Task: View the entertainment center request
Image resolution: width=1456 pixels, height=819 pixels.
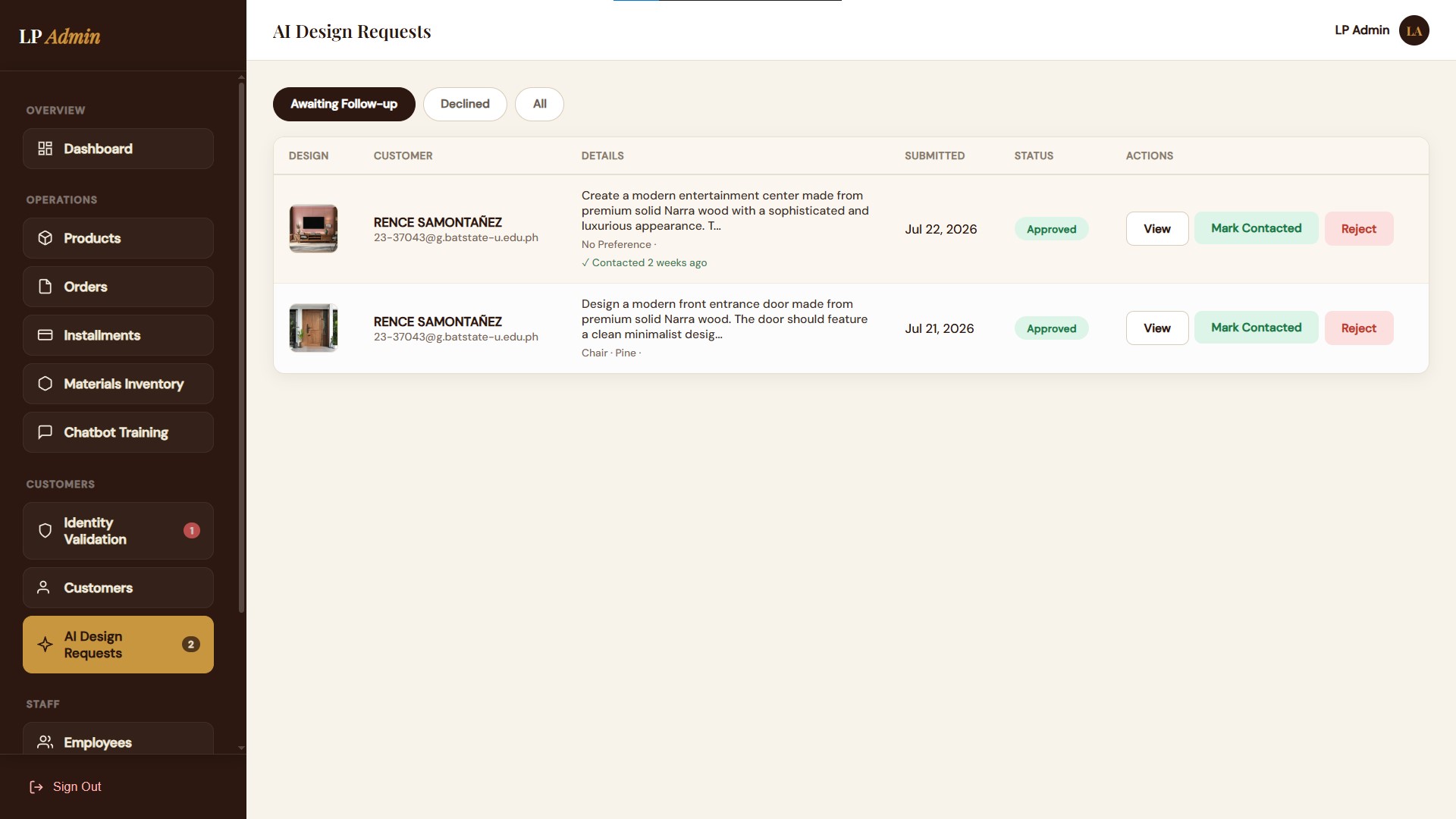Action: 1157,229
